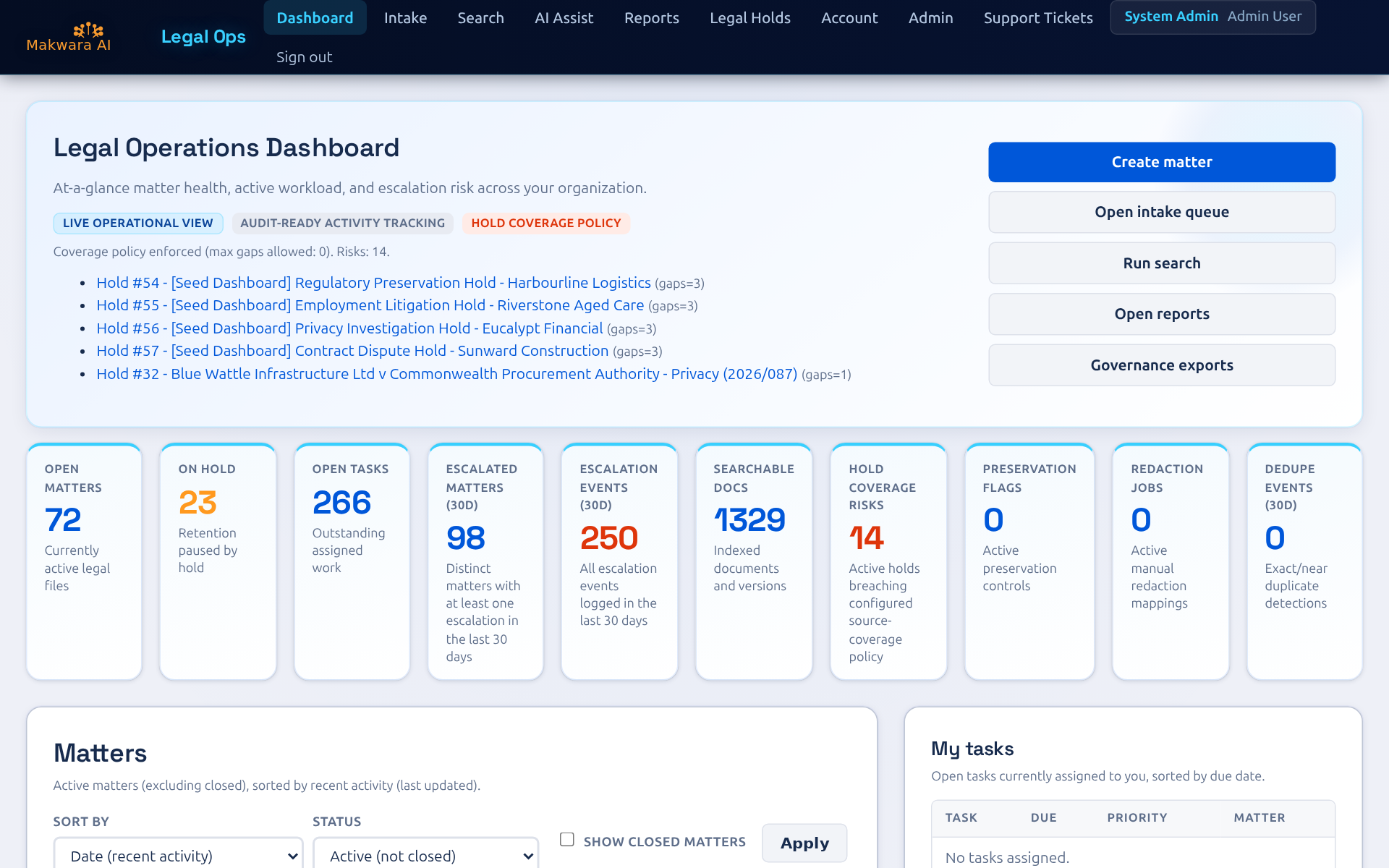1389x868 pixels.
Task: Open the Legal Ops home via header label
Action: (x=203, y=36)
